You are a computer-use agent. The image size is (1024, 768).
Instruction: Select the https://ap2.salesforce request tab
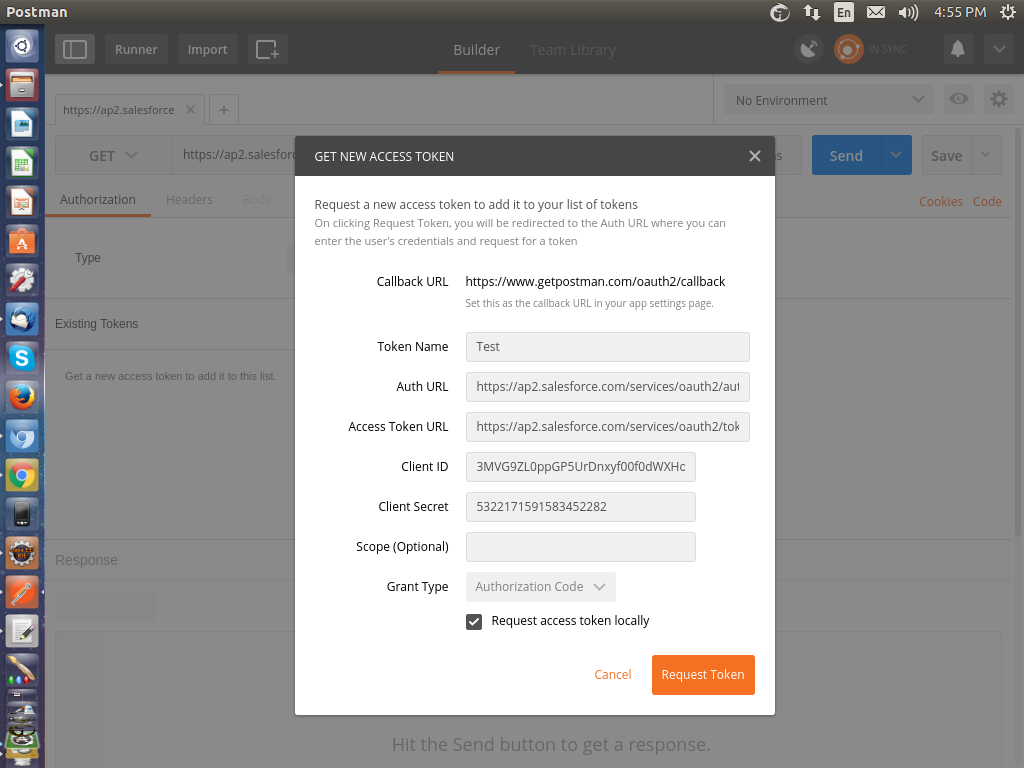(119, 110)
